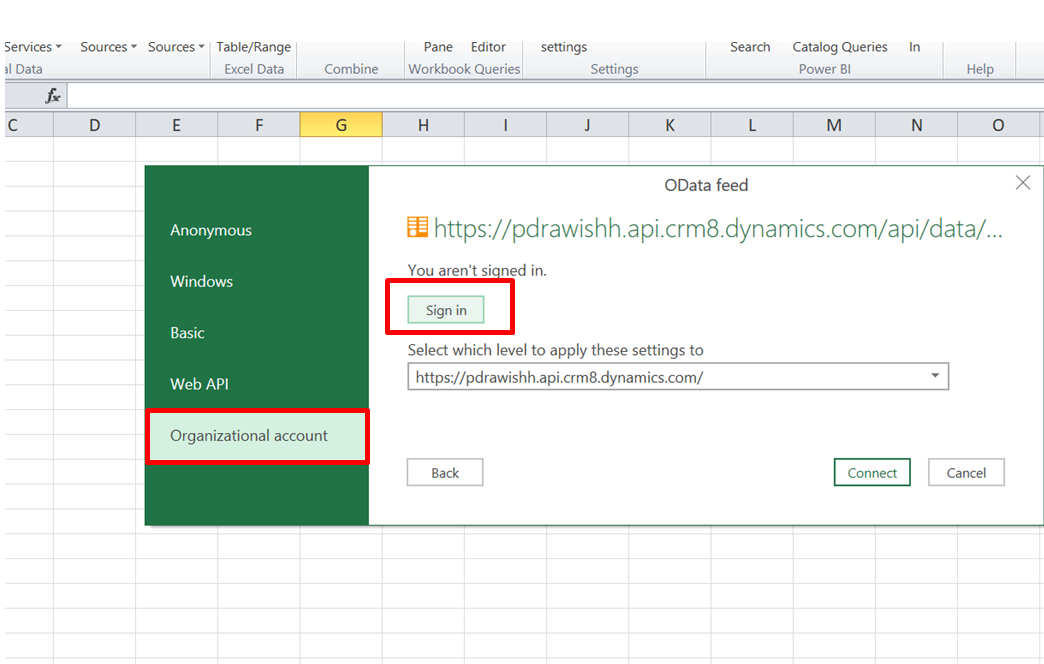Go Back in the OData dialog

tap(445, 473)
